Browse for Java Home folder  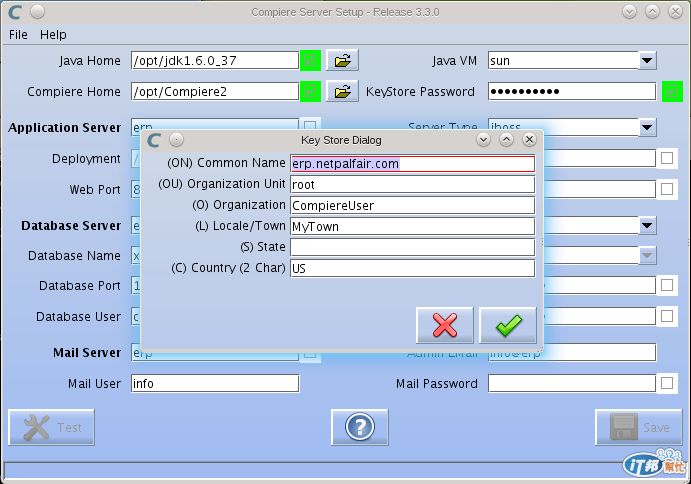tap(342, 60)
